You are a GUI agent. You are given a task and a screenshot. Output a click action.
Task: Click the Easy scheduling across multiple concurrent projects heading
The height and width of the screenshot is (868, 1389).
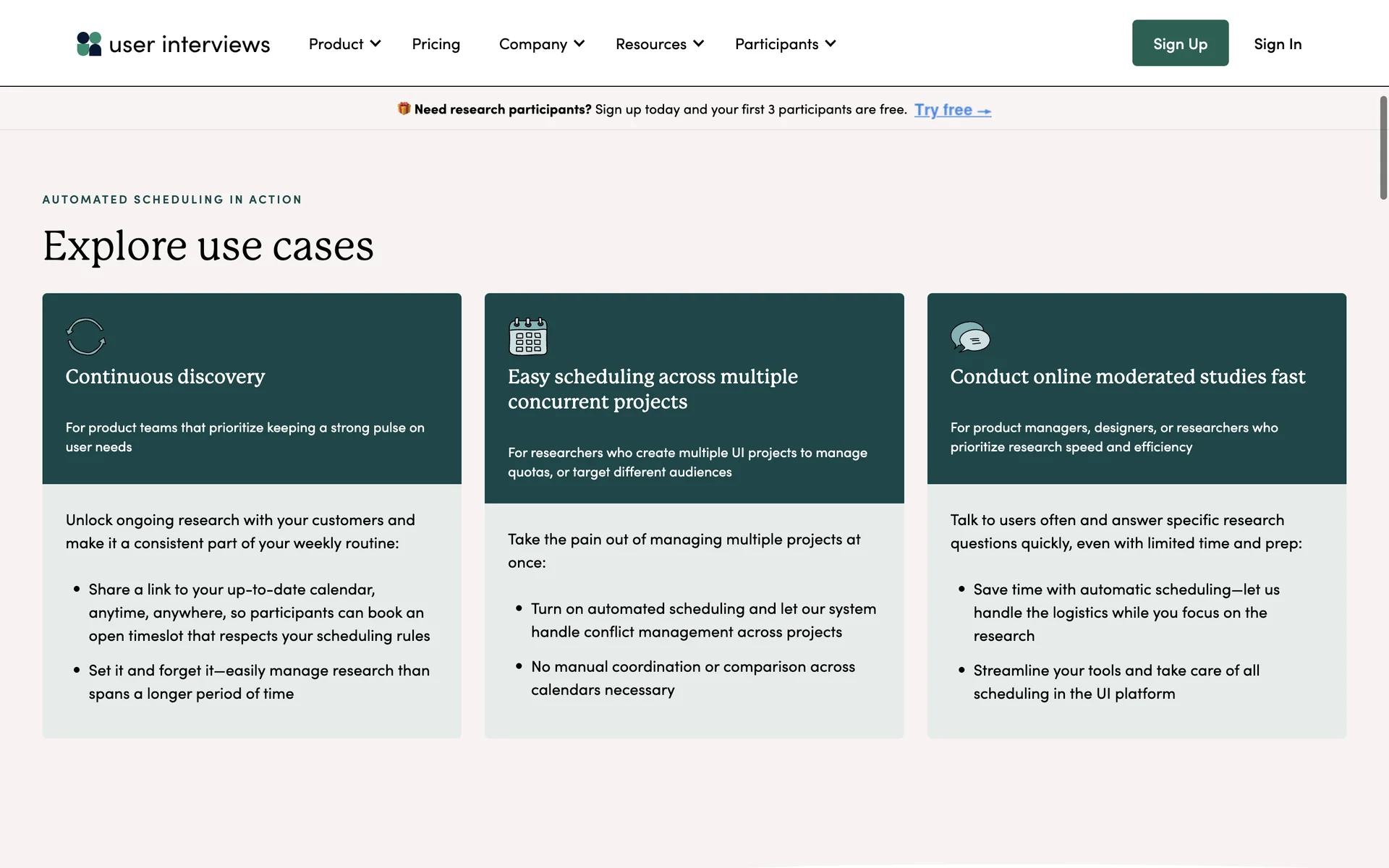pyautogui.click(x=652, y=388)
